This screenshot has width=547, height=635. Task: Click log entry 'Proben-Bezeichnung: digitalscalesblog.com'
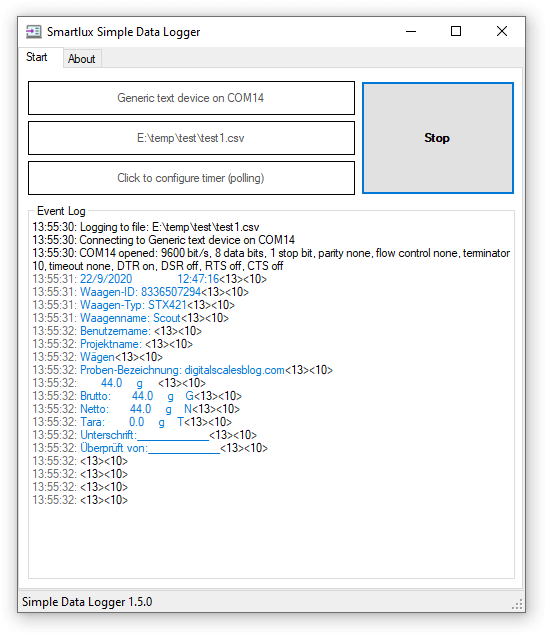coord(183,370)
